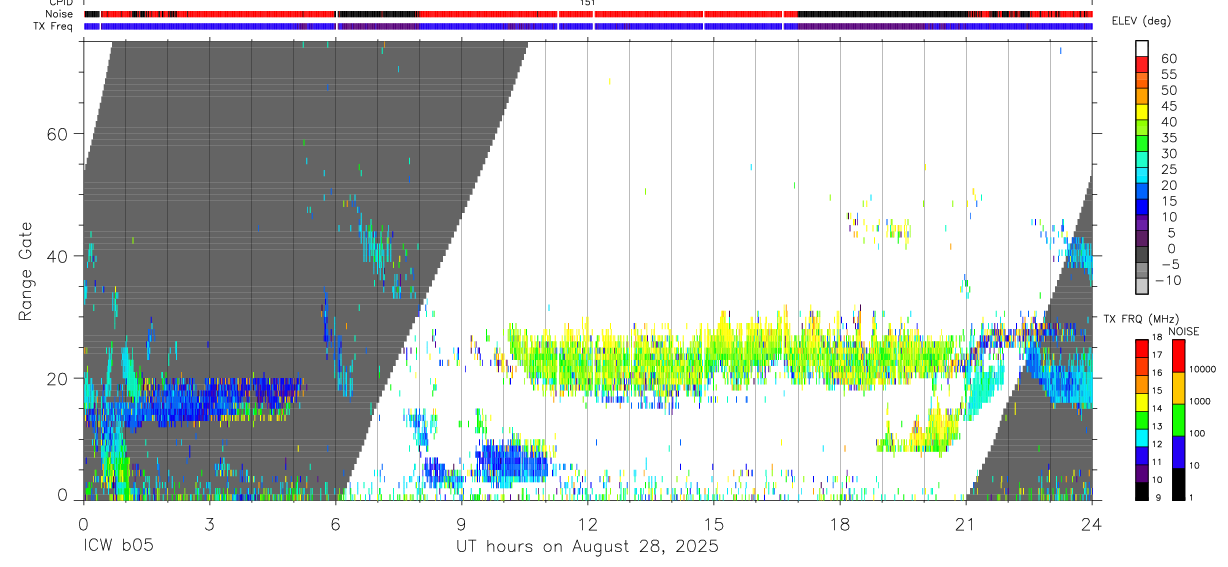Screen dimensions: 1228x567
Task: Click the Noise color strip above the plot
Action: pos(588,14)
